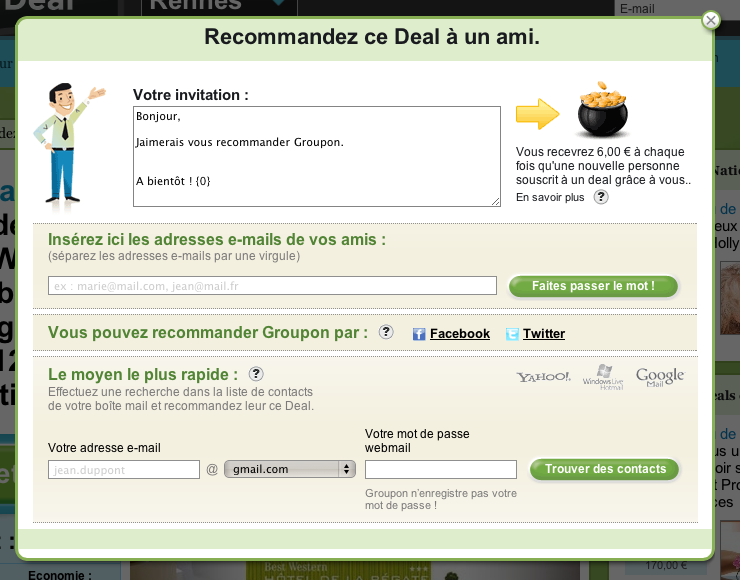Click the 'Votre invitation :' label
The image size is (740, 580).
click(191, 95)
